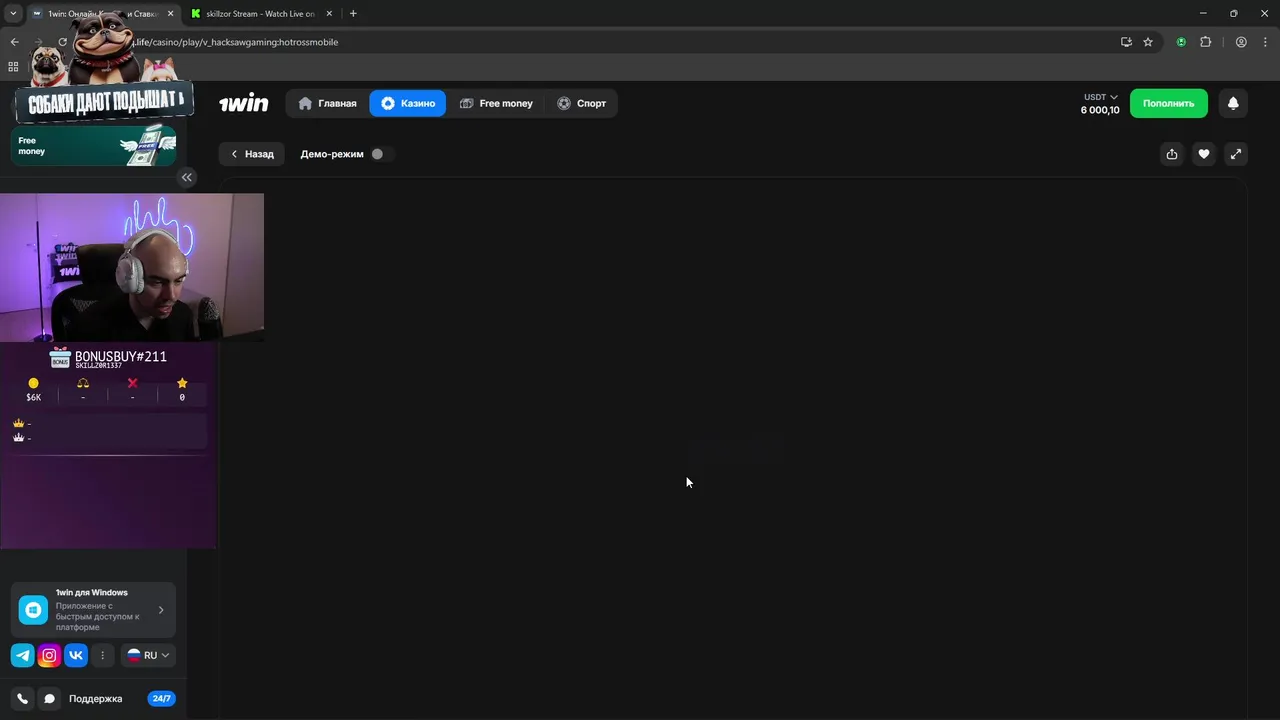This screenshot has height=720, width=1280.
Task: Open the bookmarks bar apps grid icon
Action: tap(13, 67)
